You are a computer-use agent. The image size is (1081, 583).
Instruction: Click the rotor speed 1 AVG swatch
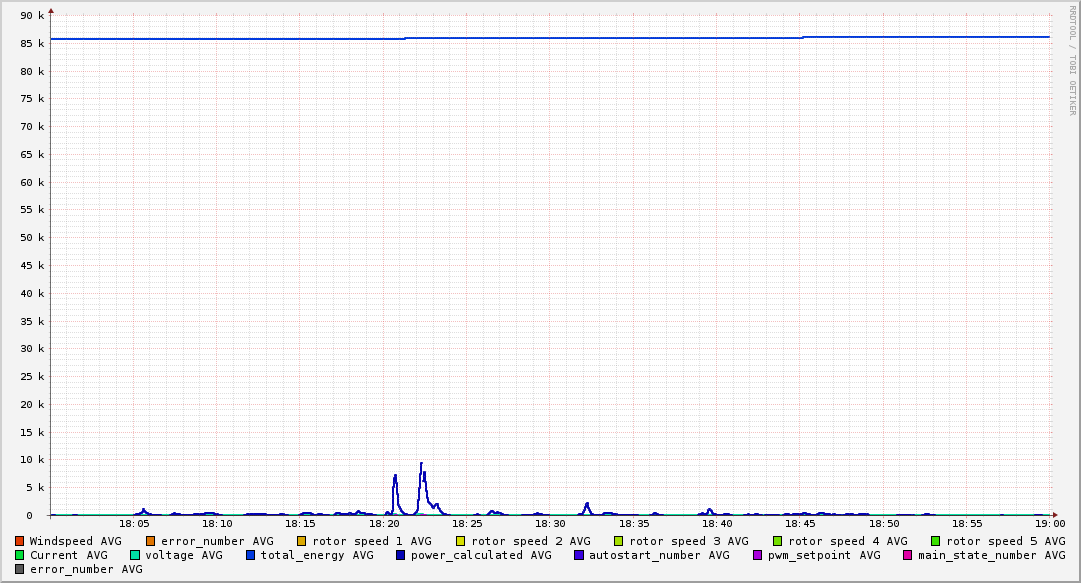(x=302, y=541)
